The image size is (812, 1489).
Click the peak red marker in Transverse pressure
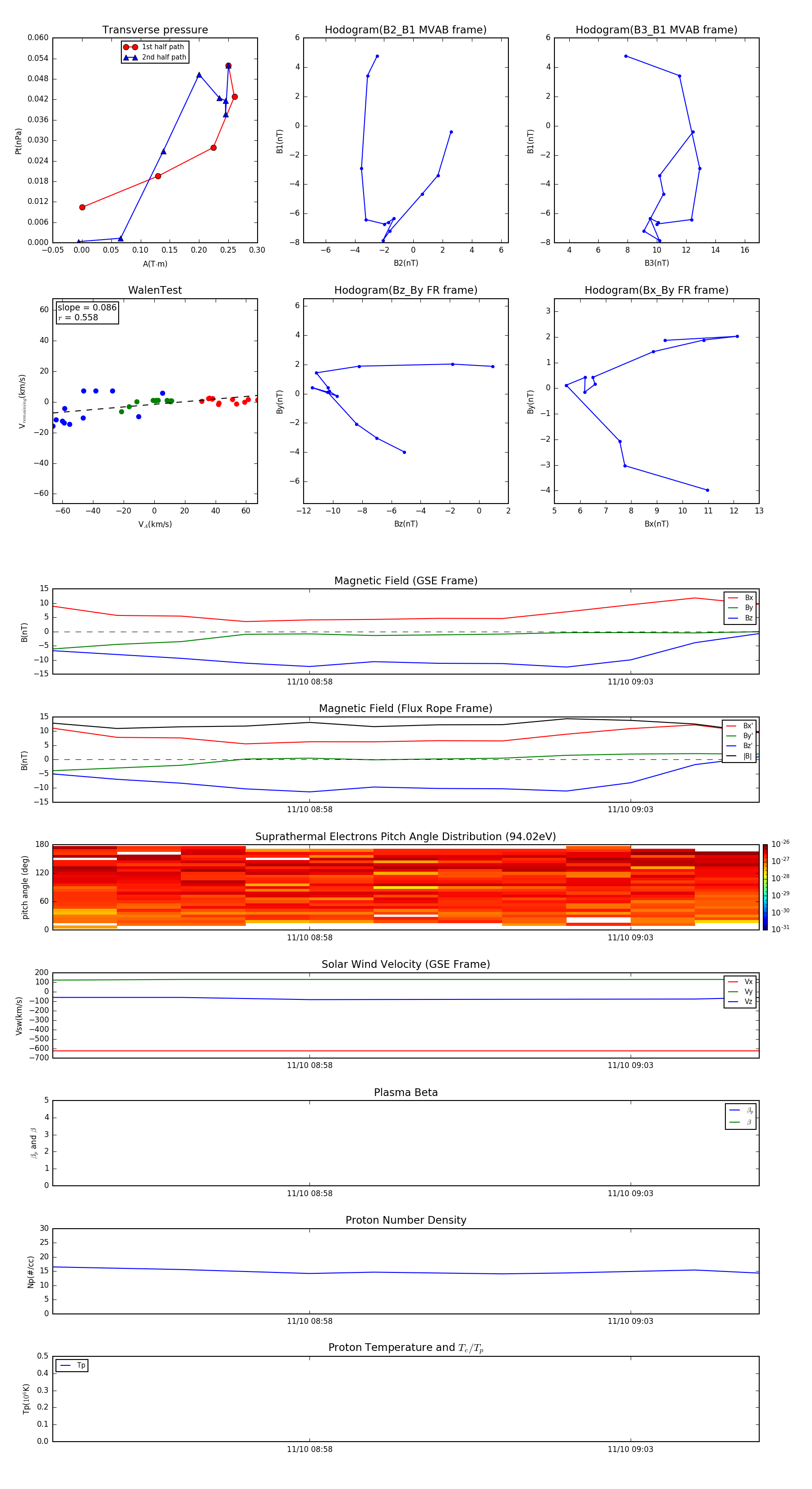point(228,66)
